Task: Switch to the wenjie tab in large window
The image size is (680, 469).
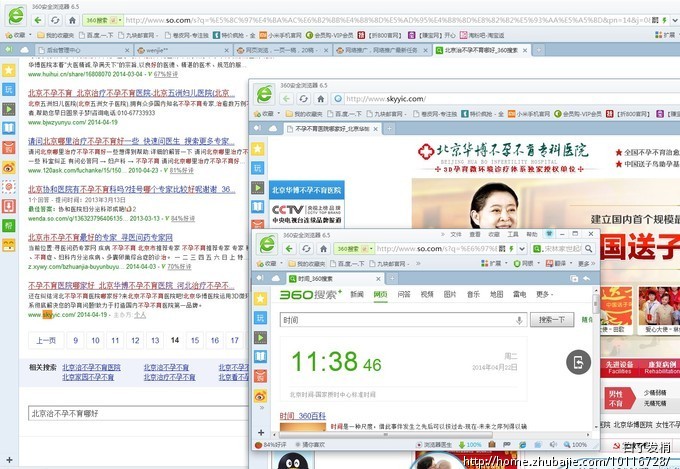Action: click(182, 50)
